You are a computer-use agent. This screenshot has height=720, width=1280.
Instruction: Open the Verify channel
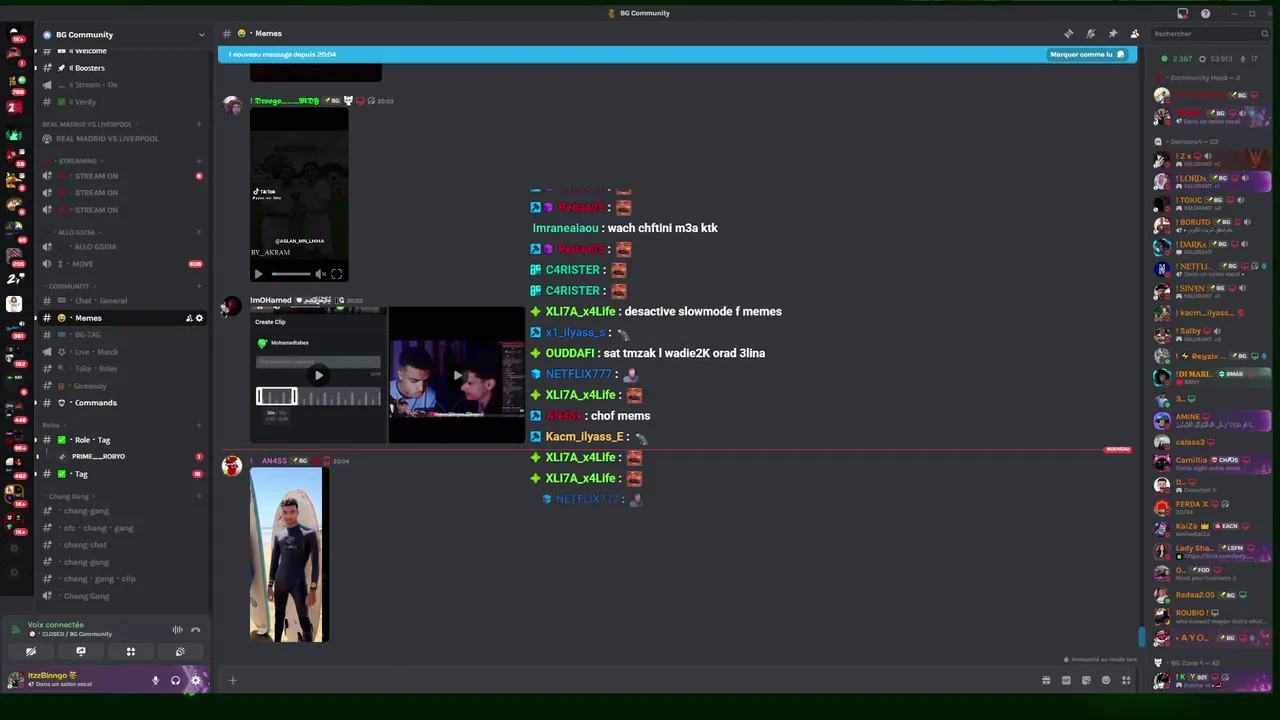[122, 102]
